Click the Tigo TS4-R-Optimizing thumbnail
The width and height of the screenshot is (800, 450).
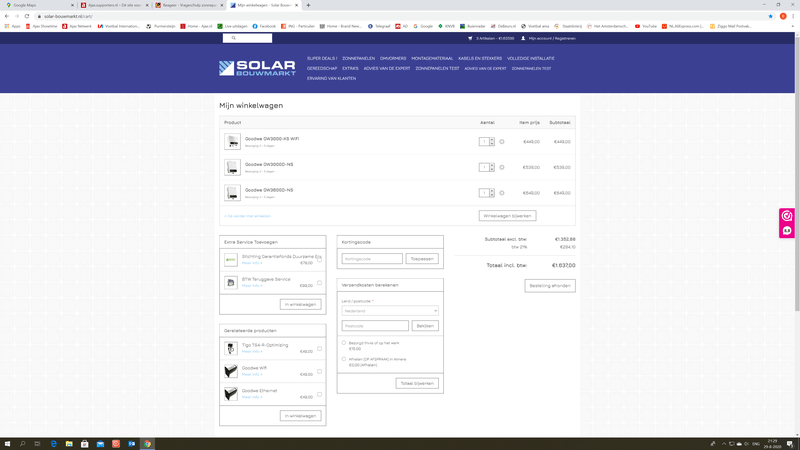coord(231,348)
